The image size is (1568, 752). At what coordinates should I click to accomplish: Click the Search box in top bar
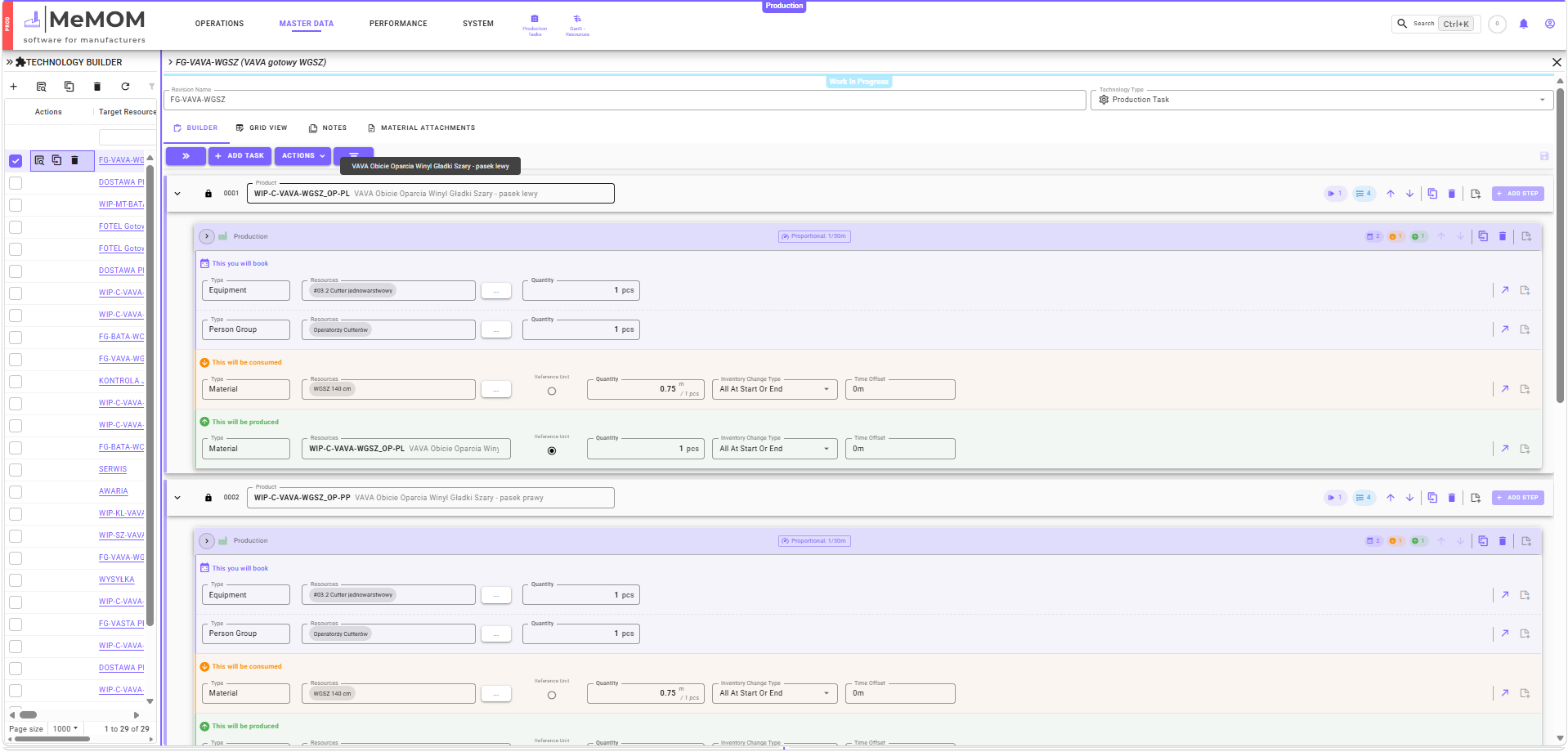pos(1436,24)
